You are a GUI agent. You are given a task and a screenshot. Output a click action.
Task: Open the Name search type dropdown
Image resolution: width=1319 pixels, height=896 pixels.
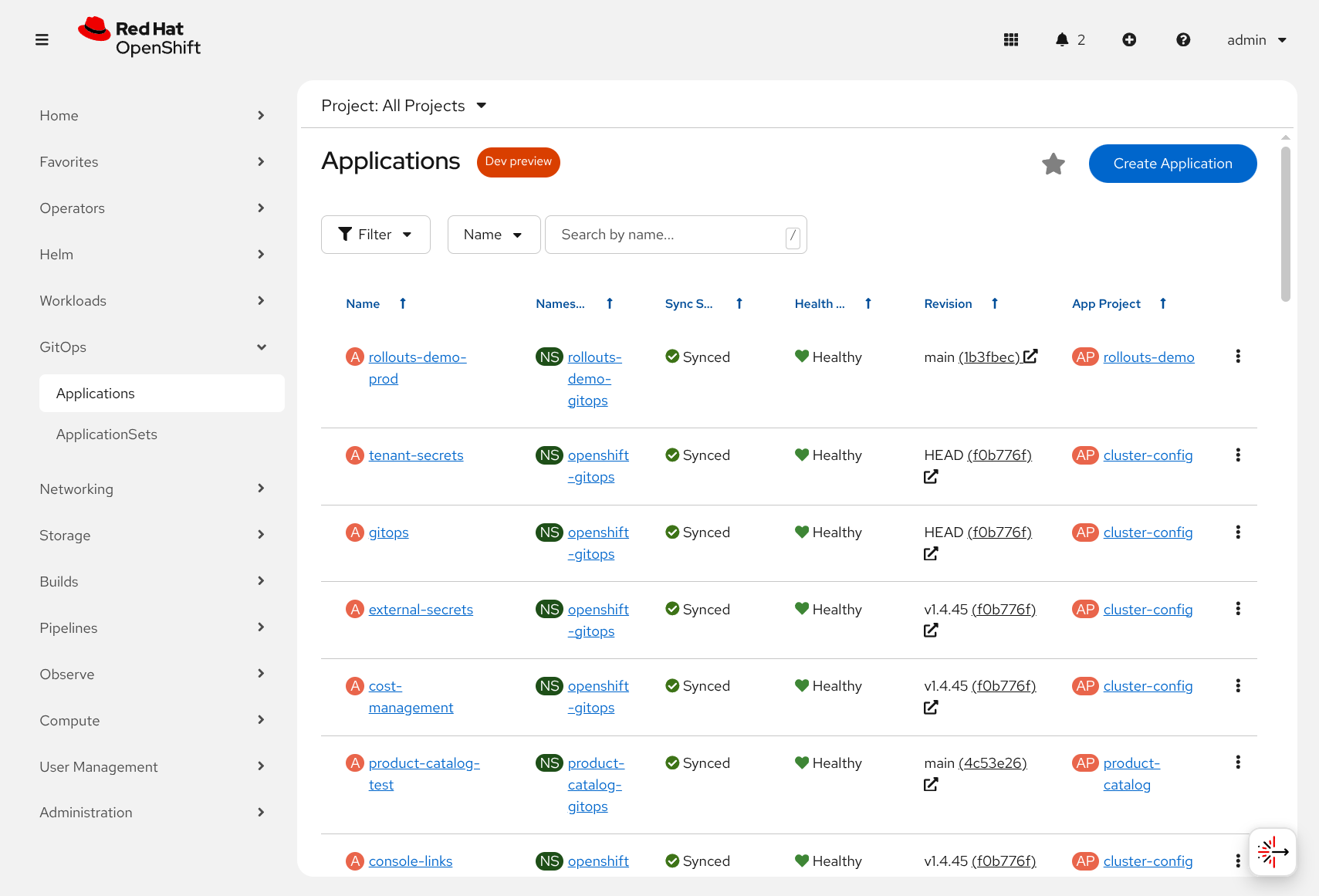493,235
